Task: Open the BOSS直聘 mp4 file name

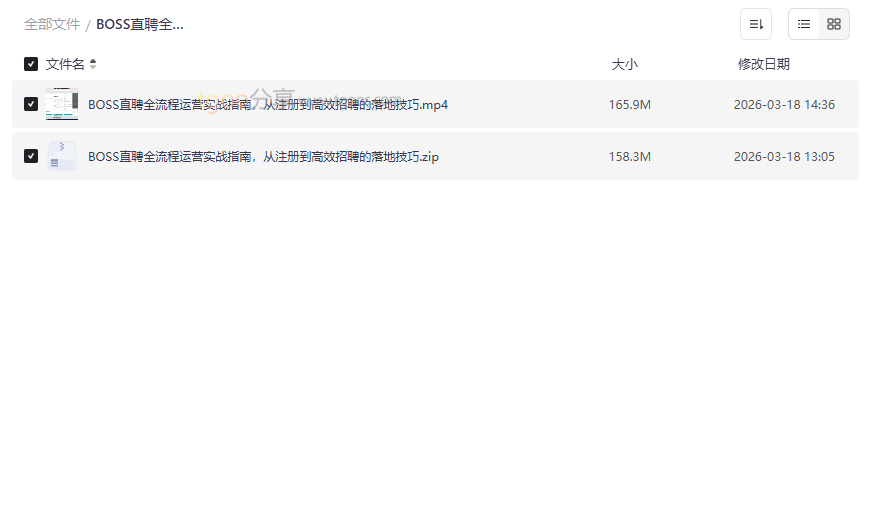Action: (x=268, y=105)
